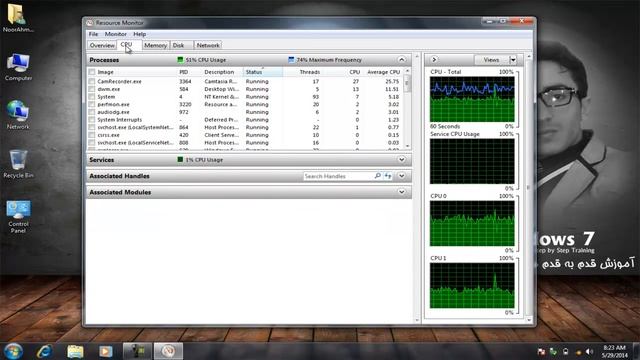The height and width of the screenshot is (360, 640).
Task: Check the System process box
Action: [92, 97]
